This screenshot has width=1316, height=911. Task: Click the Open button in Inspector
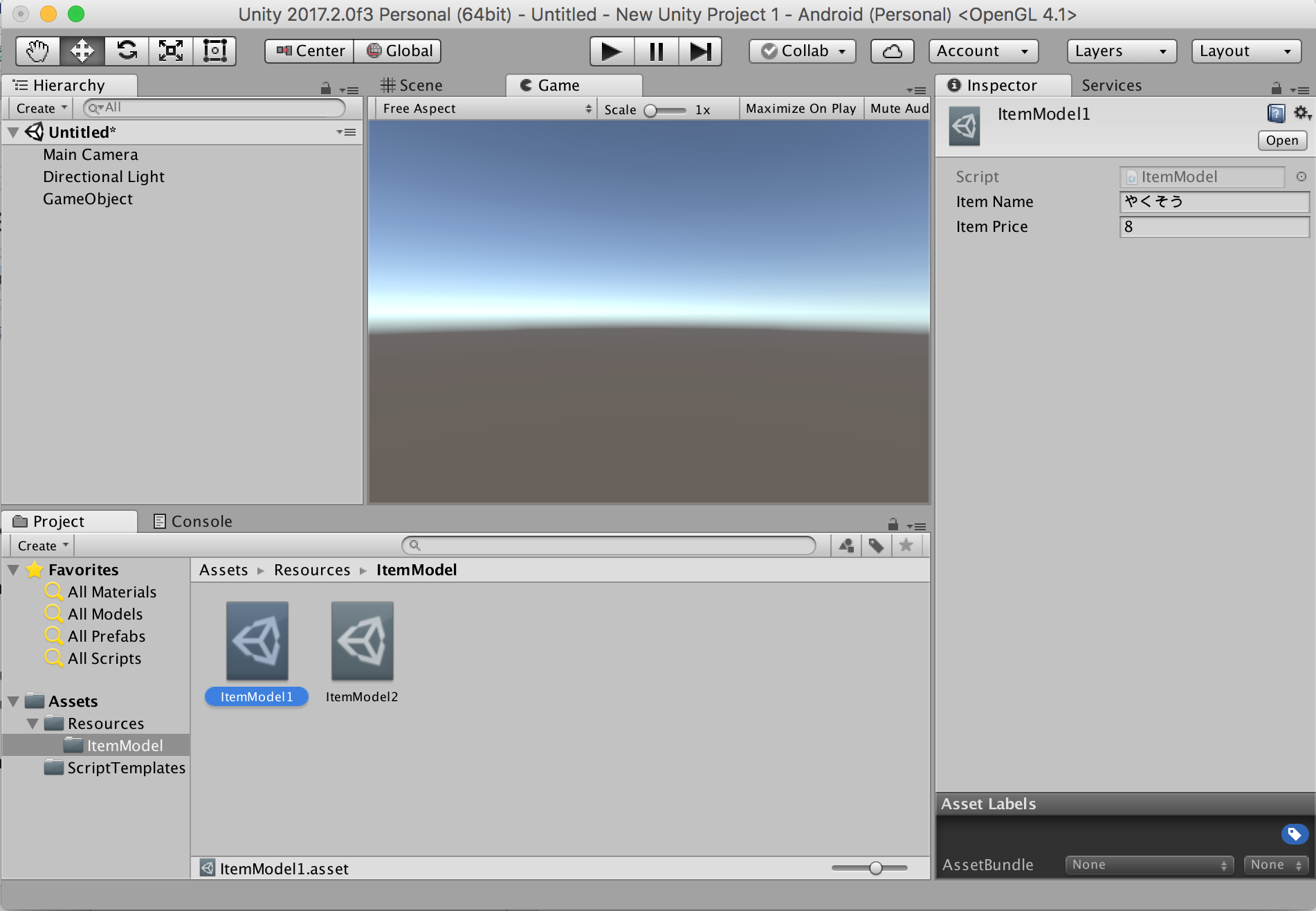pyautogui.click(x=1282, y=141)
